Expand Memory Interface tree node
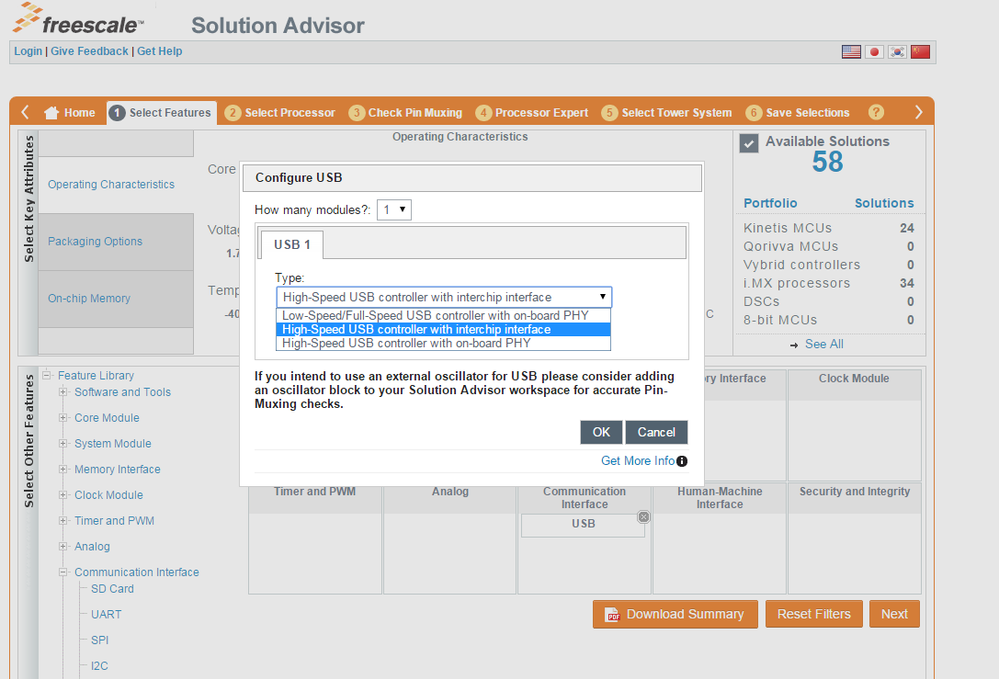 click(62, 469)
